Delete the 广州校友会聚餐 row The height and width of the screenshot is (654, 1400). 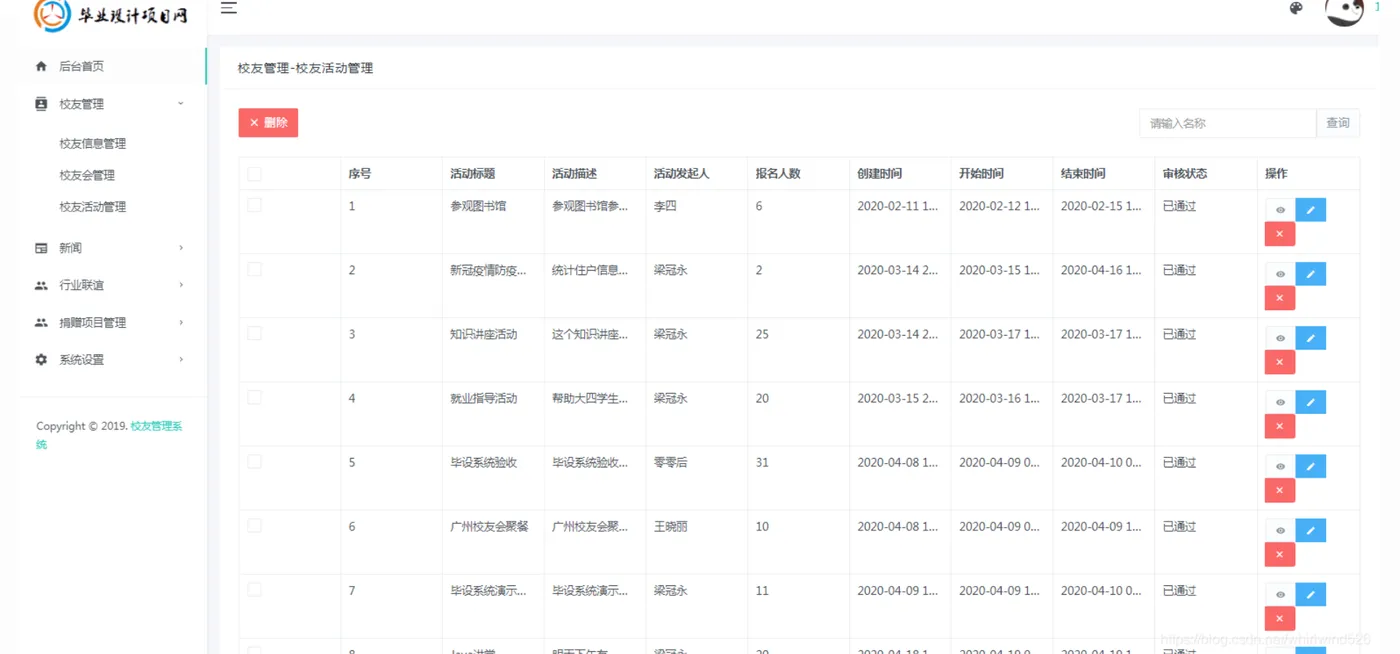pyautogui.click(x=1280, y=554)
